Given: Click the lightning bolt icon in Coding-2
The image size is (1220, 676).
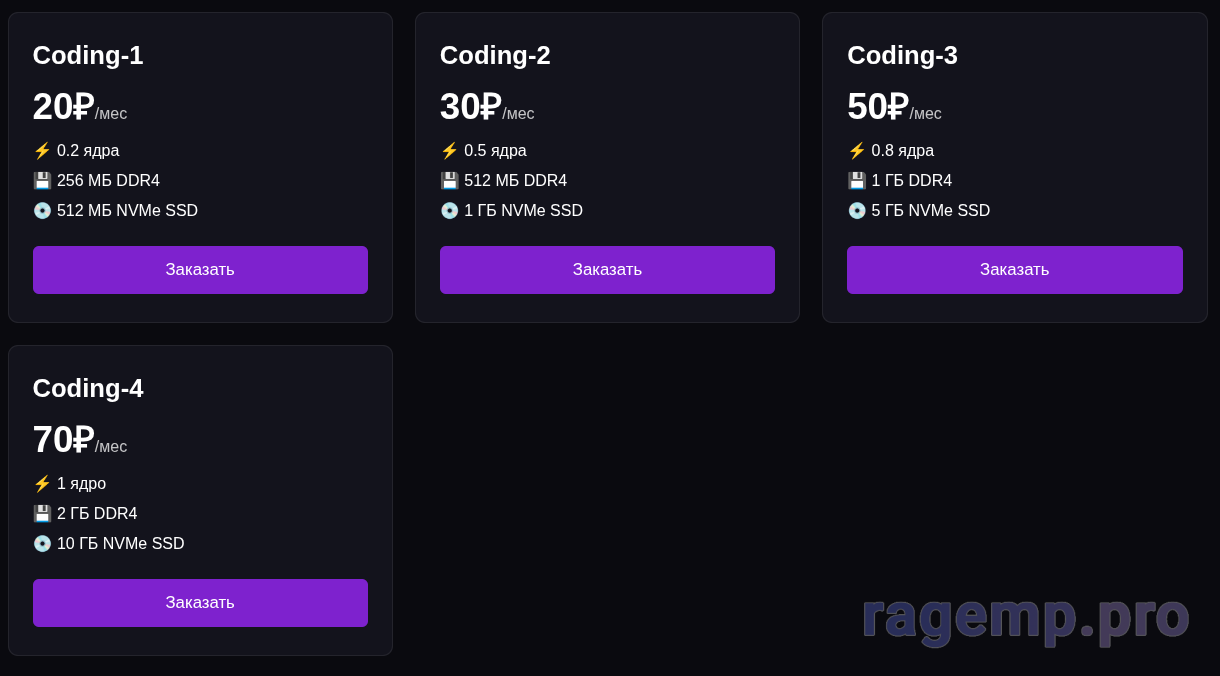Looking at the screenshot, I should pyautogui.click(x=449, y=151).
